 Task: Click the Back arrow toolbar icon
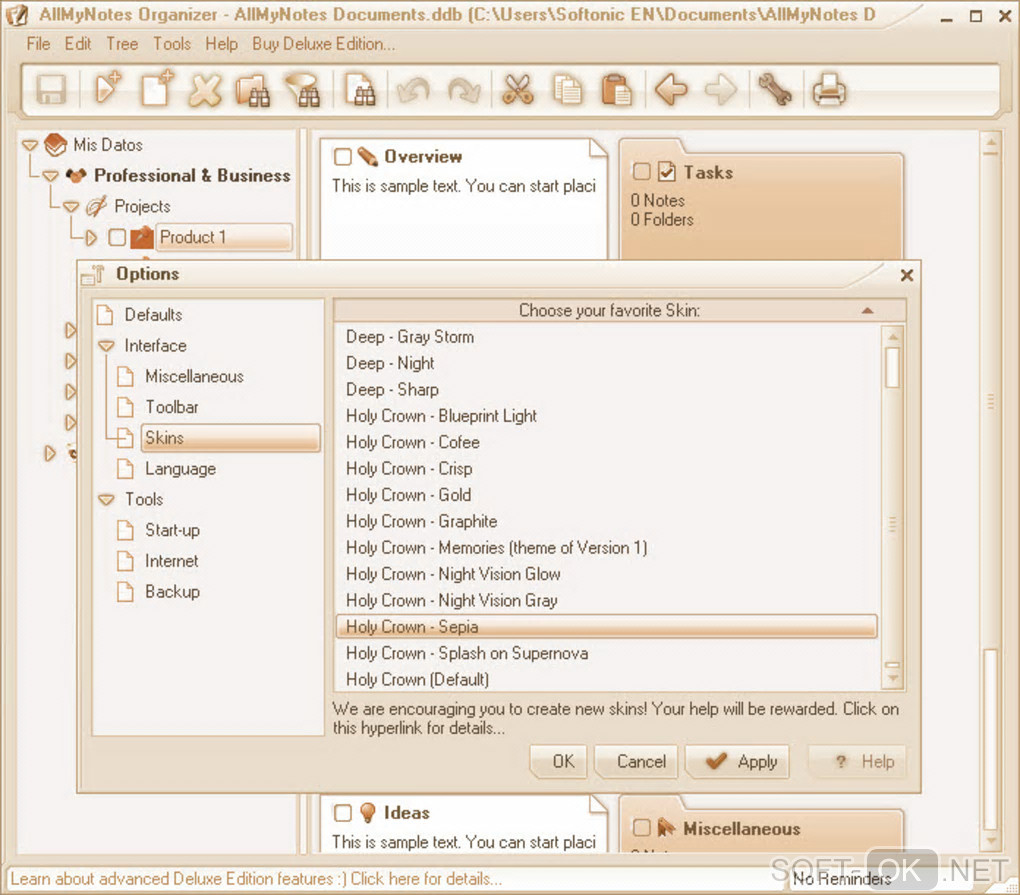671,90
